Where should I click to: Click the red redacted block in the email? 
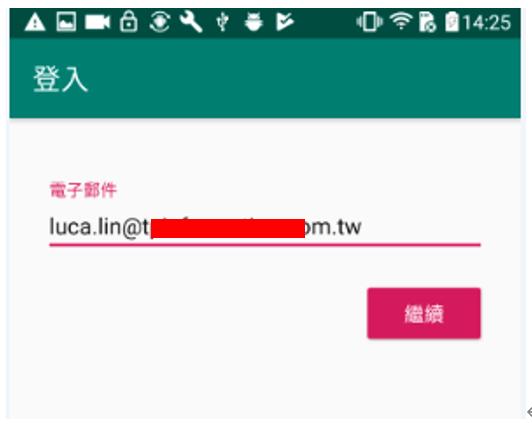pos(228,228)
